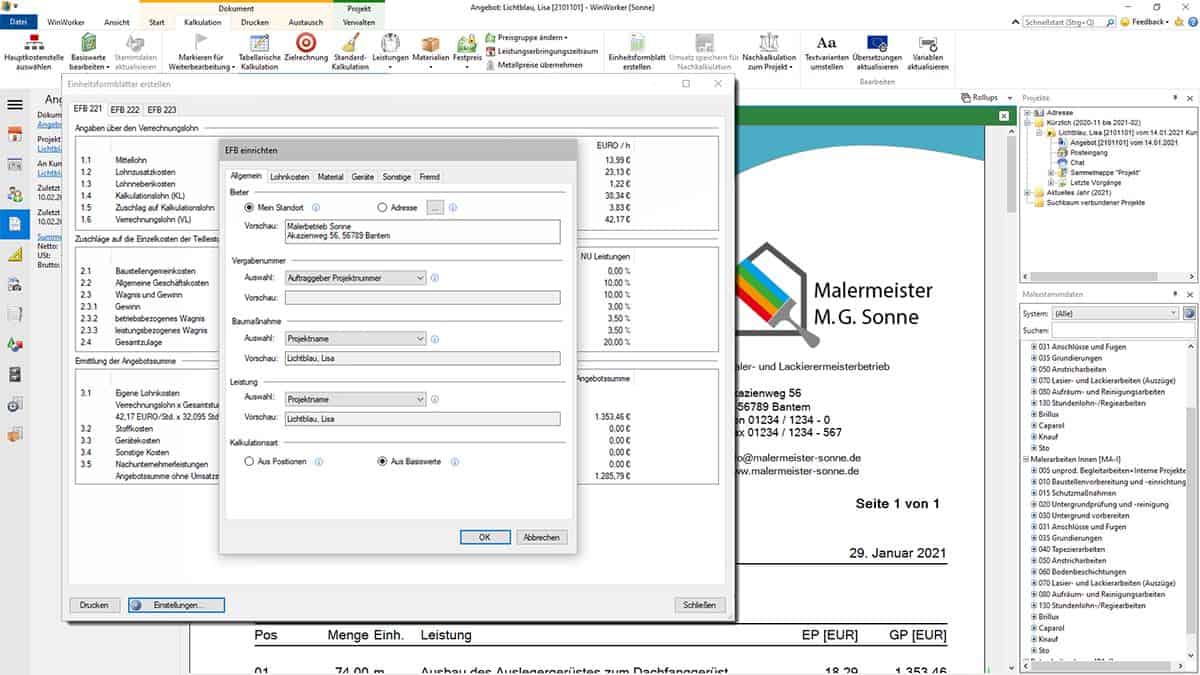Open Vergabenummer Auswahl dropdown
Image resolution: width=1200 pixels, height=675 pixels.
(355, 277)
